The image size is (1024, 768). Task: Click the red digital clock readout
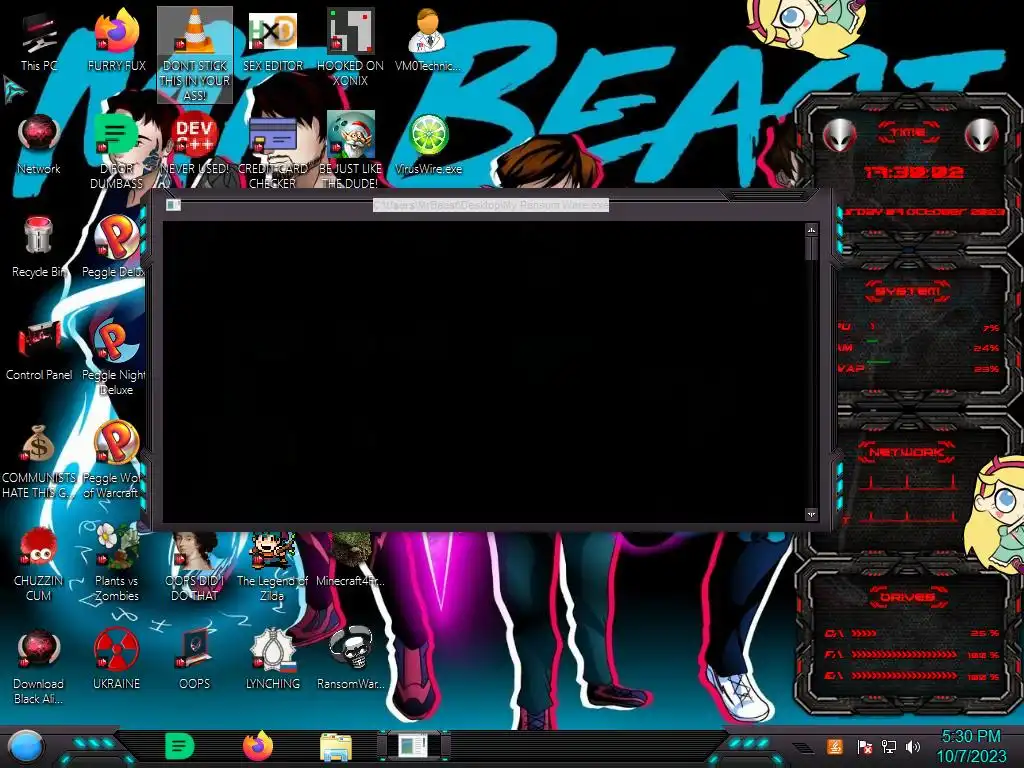coord(913,172)
